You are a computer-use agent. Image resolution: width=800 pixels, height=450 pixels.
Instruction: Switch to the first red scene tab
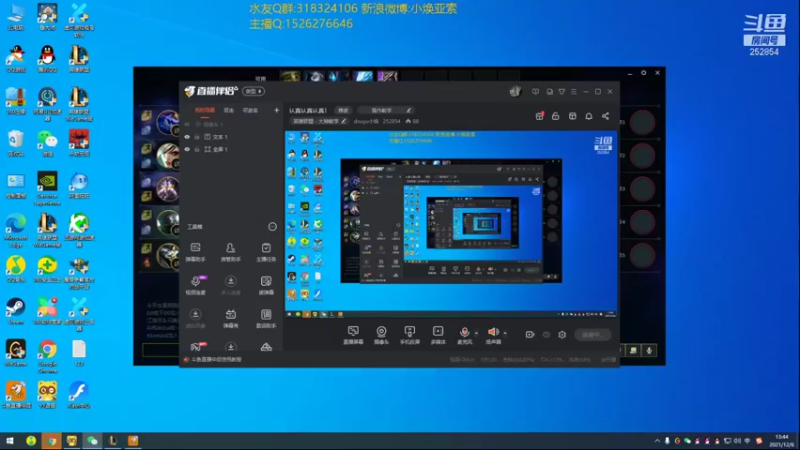click(205, 110)
